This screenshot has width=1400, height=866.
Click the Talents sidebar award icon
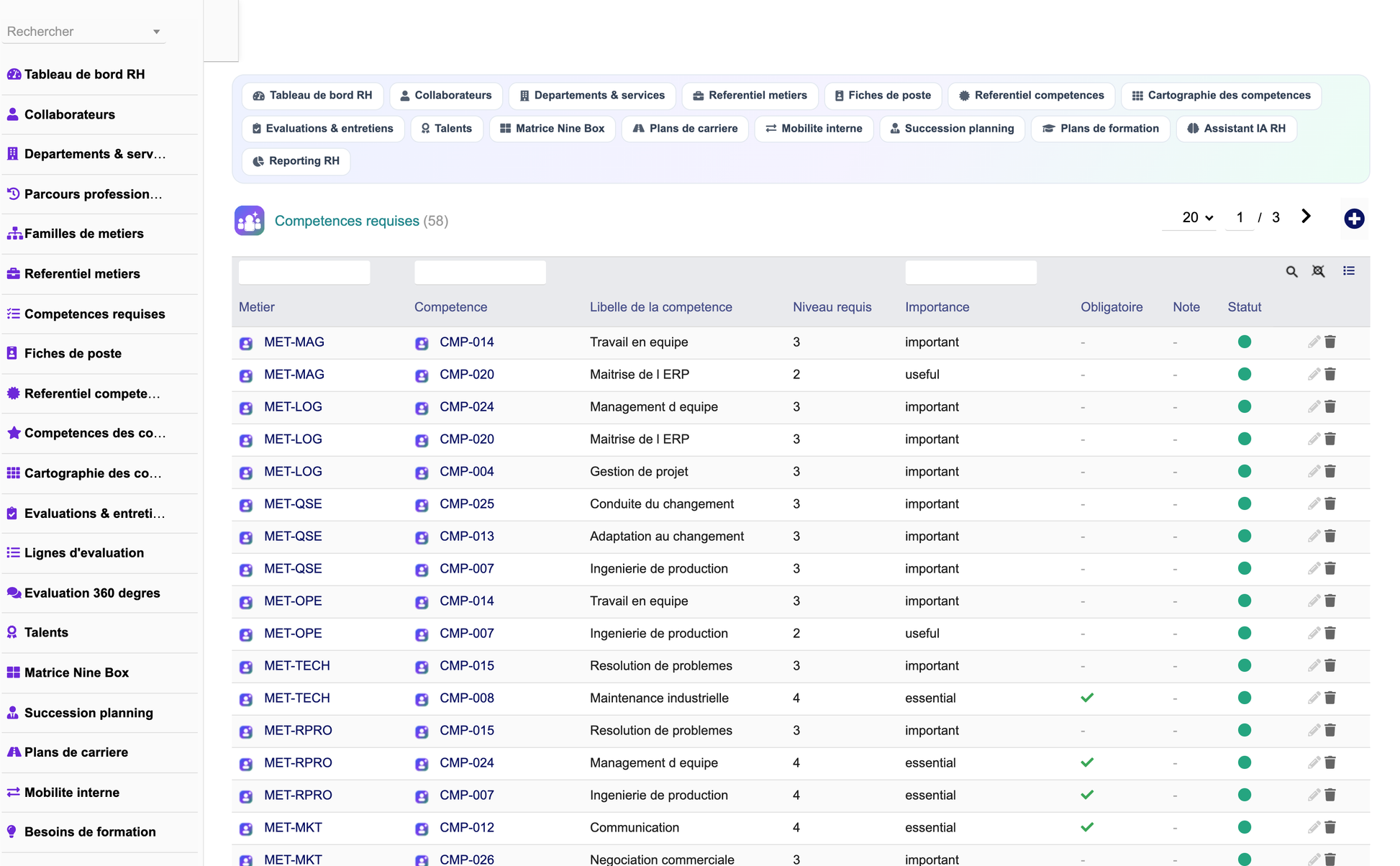(12, 632)
